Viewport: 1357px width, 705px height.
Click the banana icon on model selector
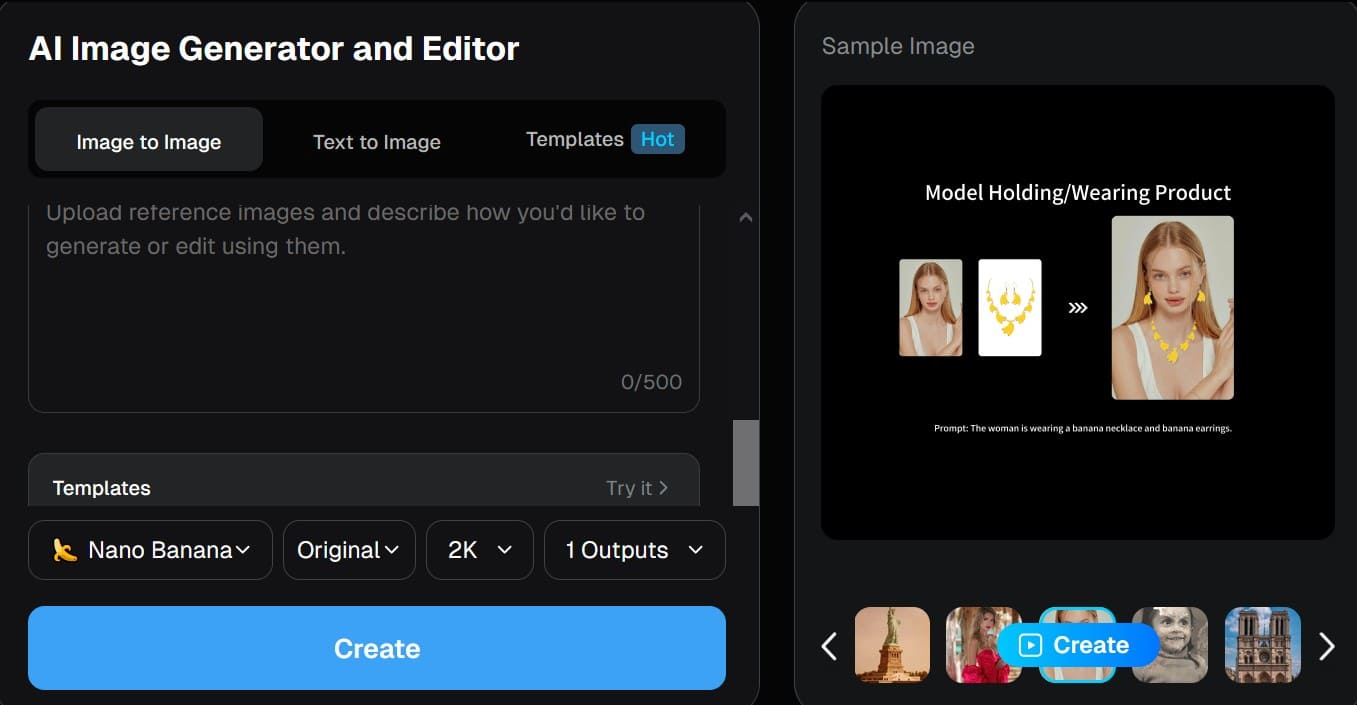pos(65,550)
